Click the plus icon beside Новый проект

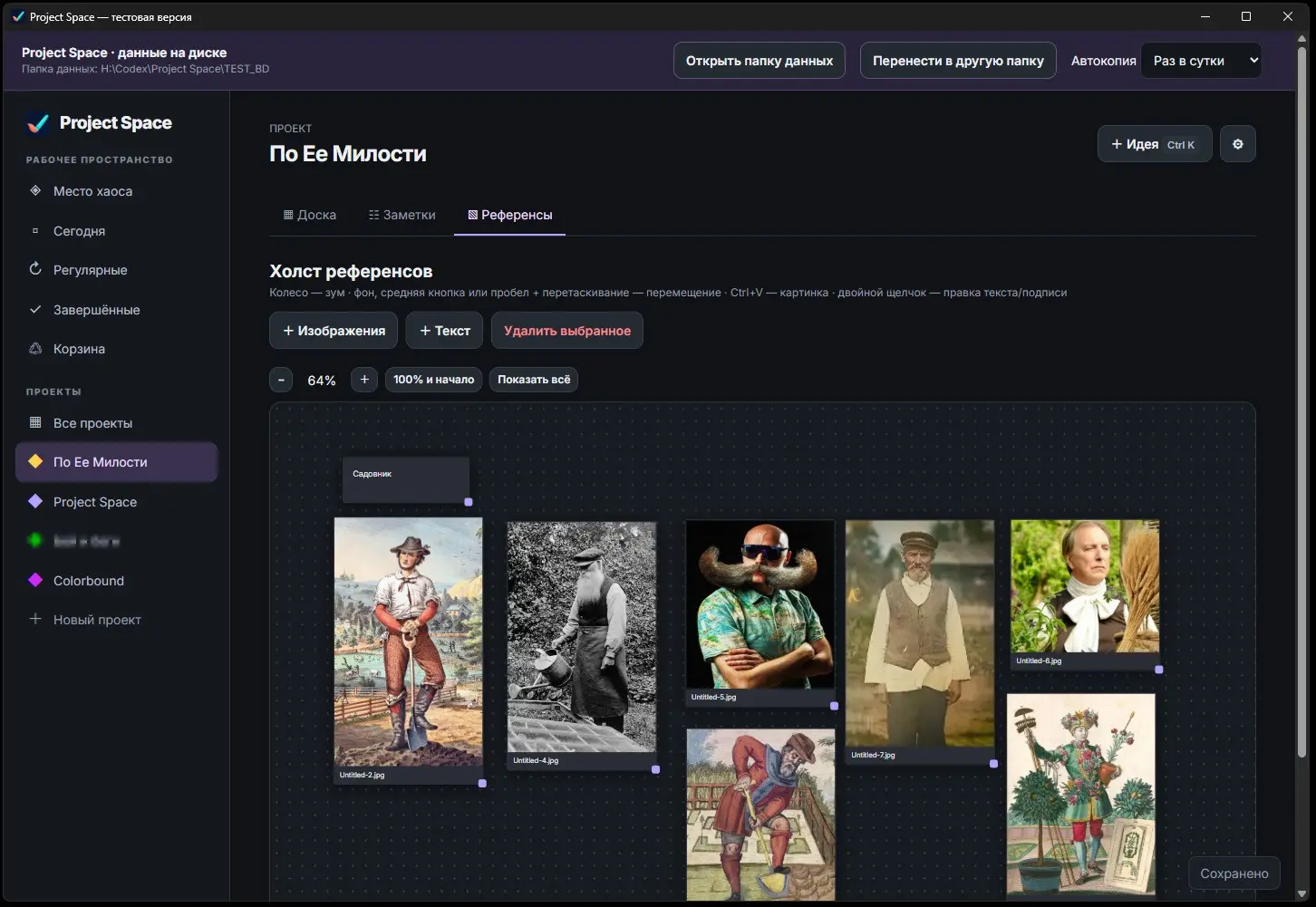35,619
